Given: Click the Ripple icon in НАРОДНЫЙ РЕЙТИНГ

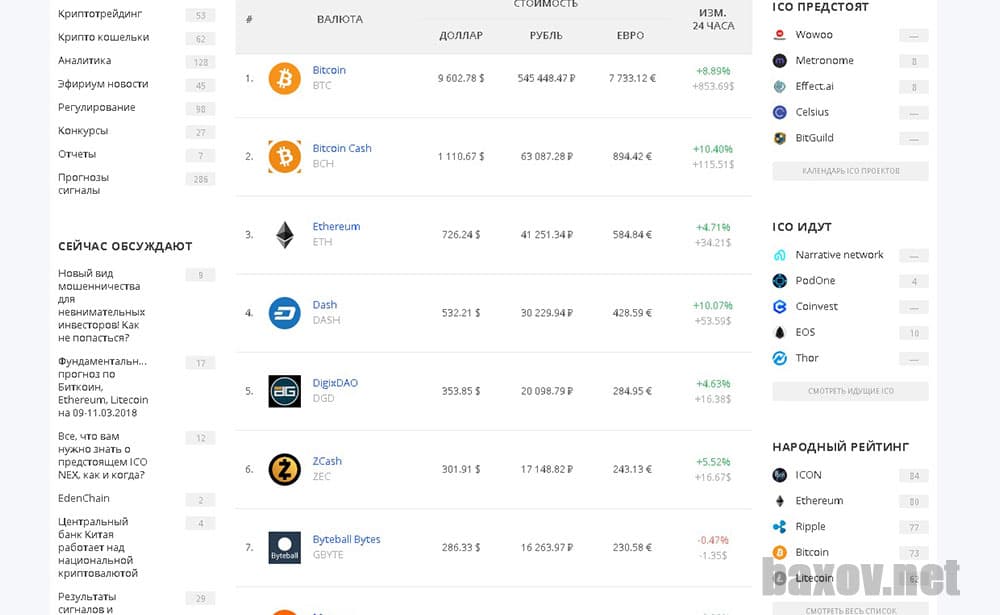Looking at the screenshot, I should [x=781, y=526].
